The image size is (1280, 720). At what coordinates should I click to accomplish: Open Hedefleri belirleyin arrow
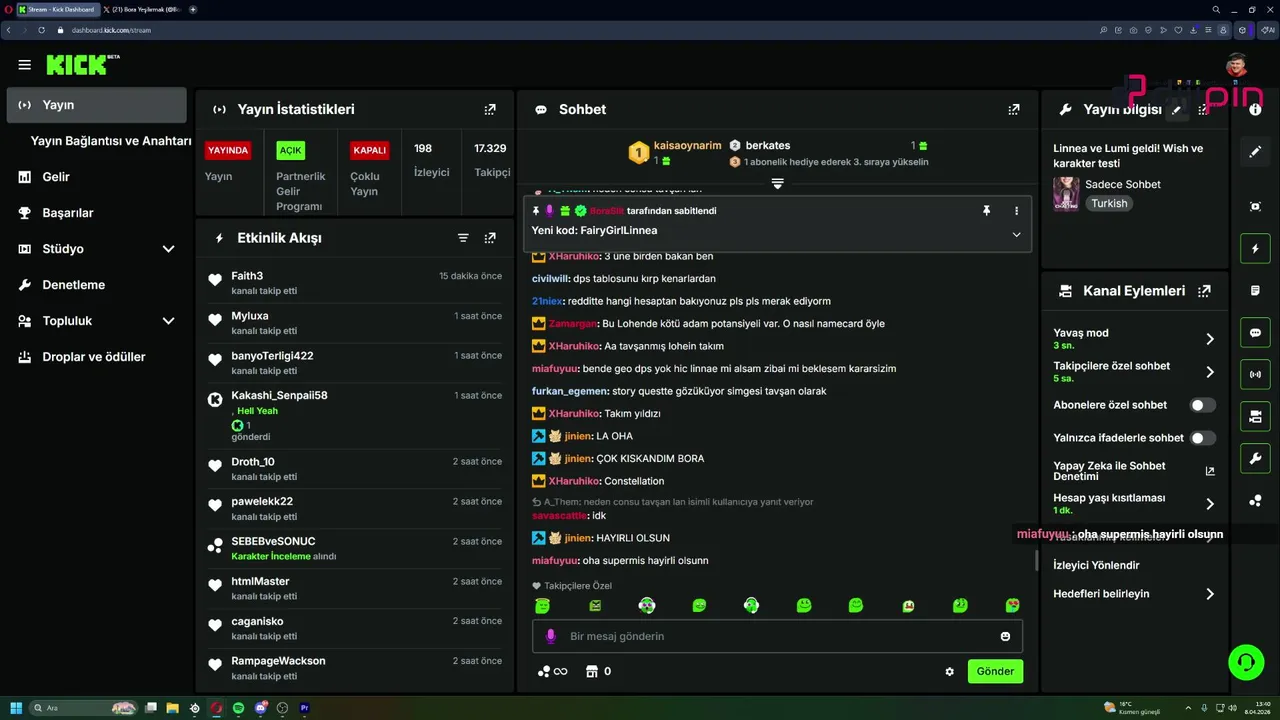point(1209,594)
